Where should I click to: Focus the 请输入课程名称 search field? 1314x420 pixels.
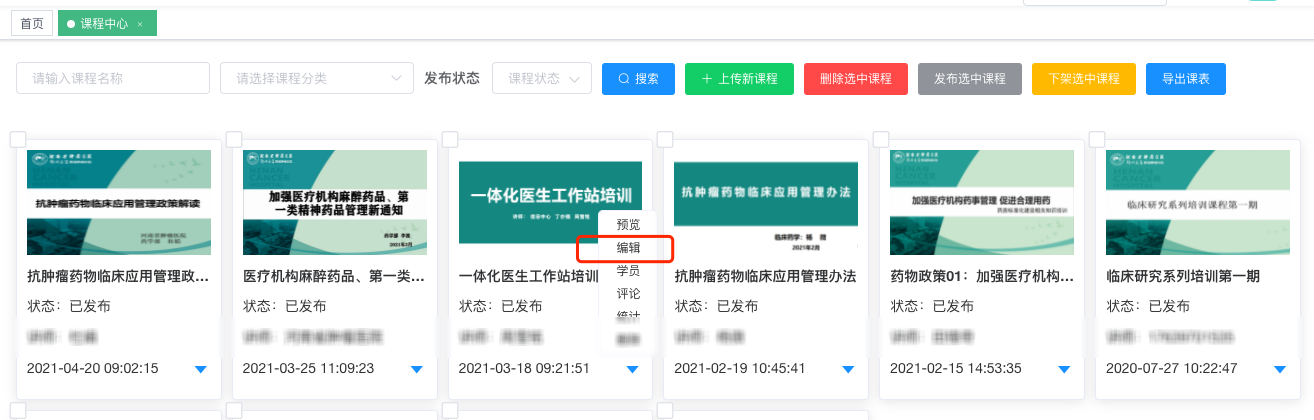pos(113,78)
